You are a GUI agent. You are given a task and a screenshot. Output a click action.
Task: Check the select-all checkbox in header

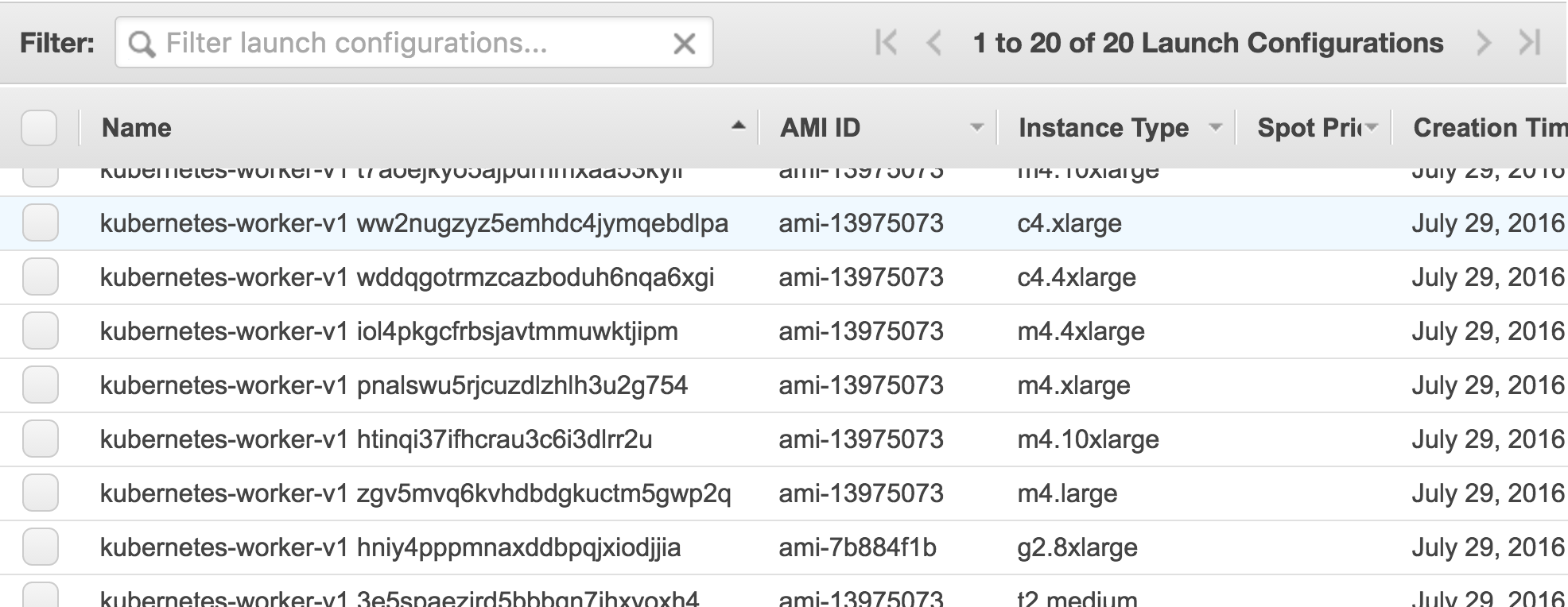39,128
